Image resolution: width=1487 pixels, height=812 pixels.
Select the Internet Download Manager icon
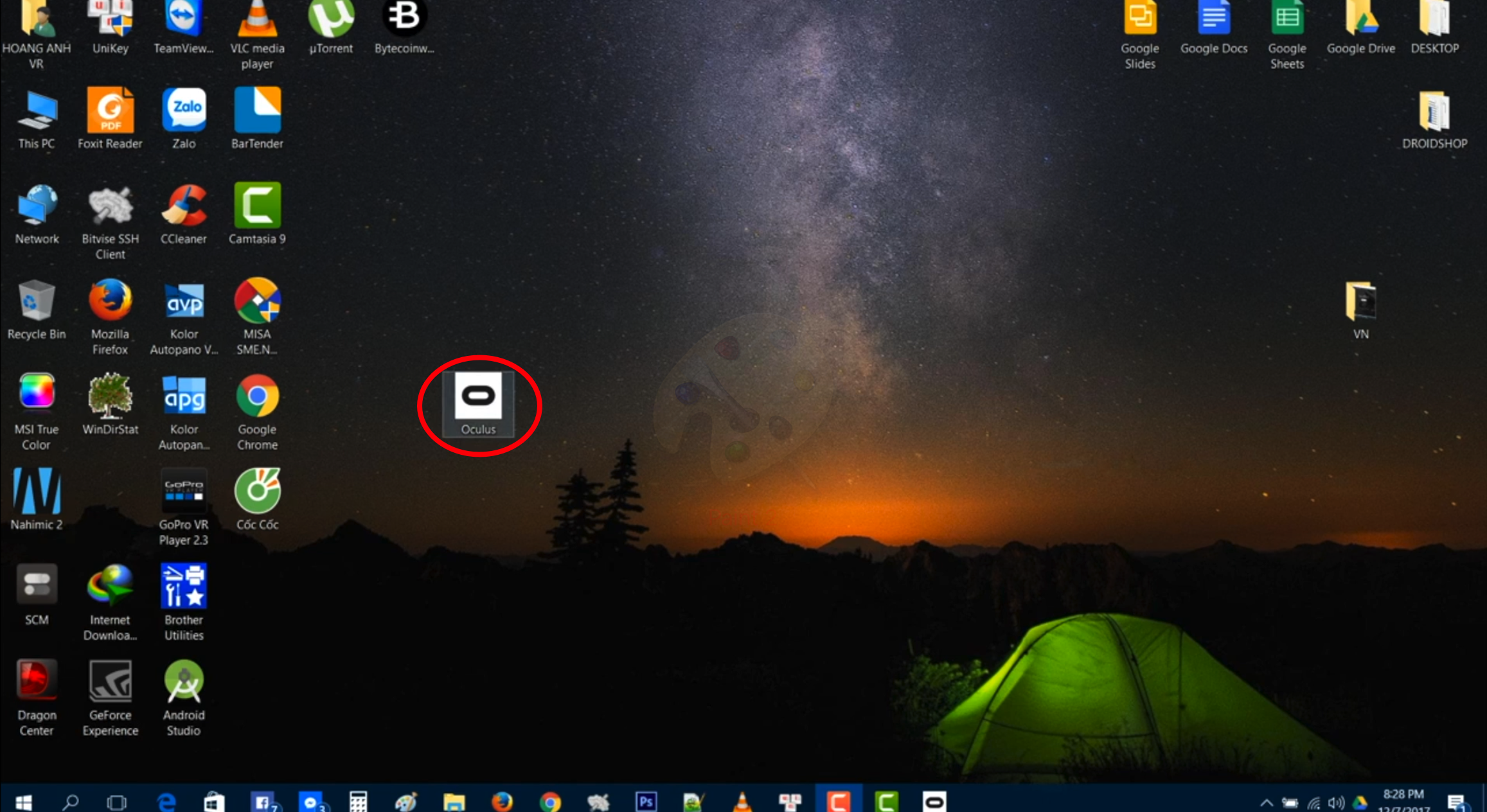click(x=110, y=603)
